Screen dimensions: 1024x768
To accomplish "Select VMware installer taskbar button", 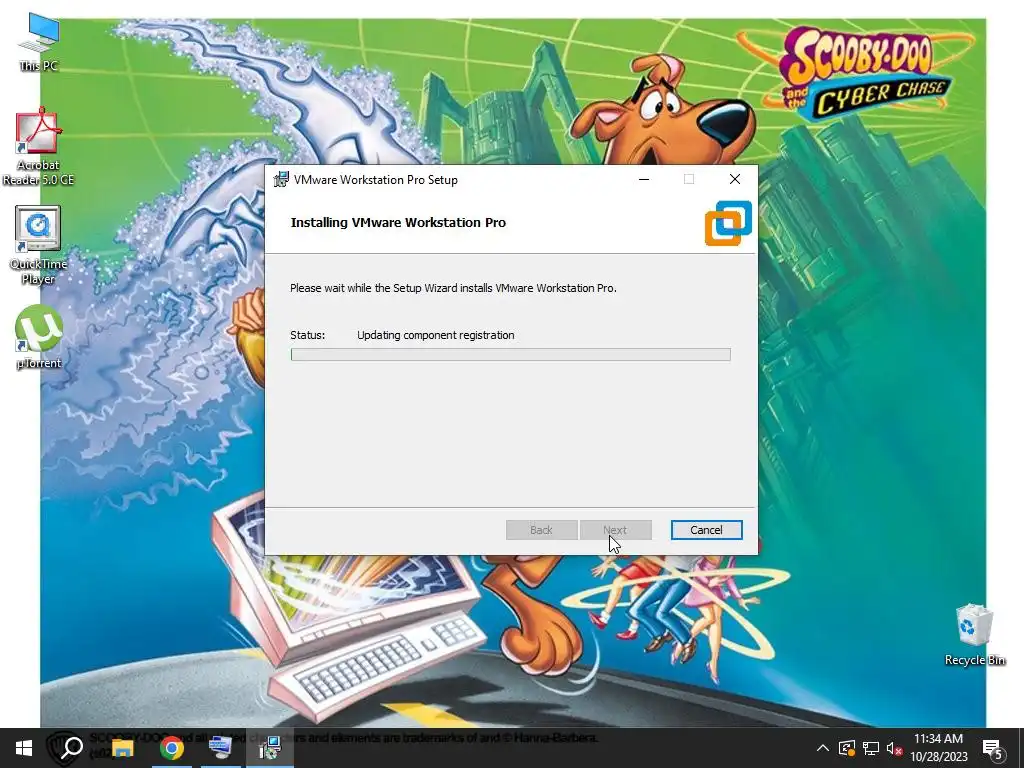I will 270,748.
